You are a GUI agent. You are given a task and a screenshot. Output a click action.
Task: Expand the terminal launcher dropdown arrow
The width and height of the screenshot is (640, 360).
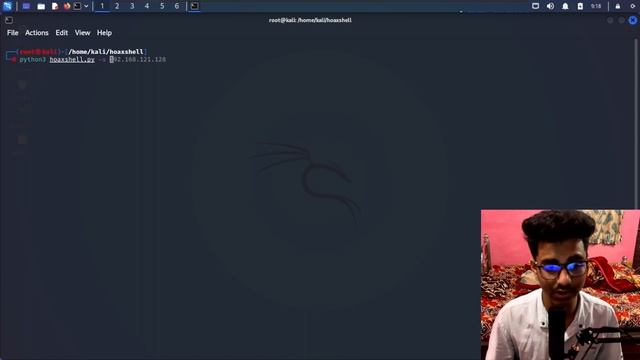(86, 6)
